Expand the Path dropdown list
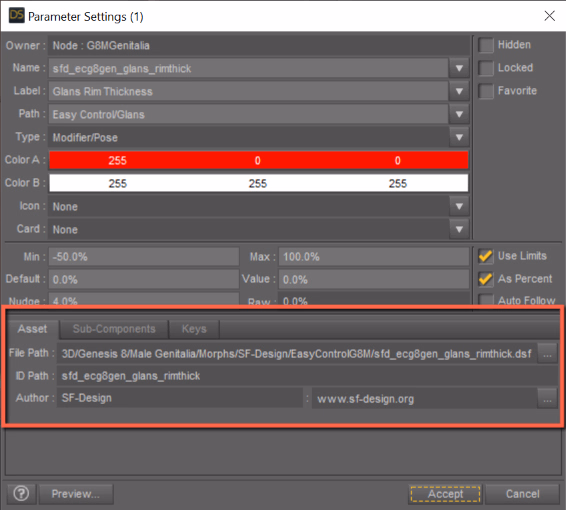Viewport: 566px width, 510px height. 459,114
